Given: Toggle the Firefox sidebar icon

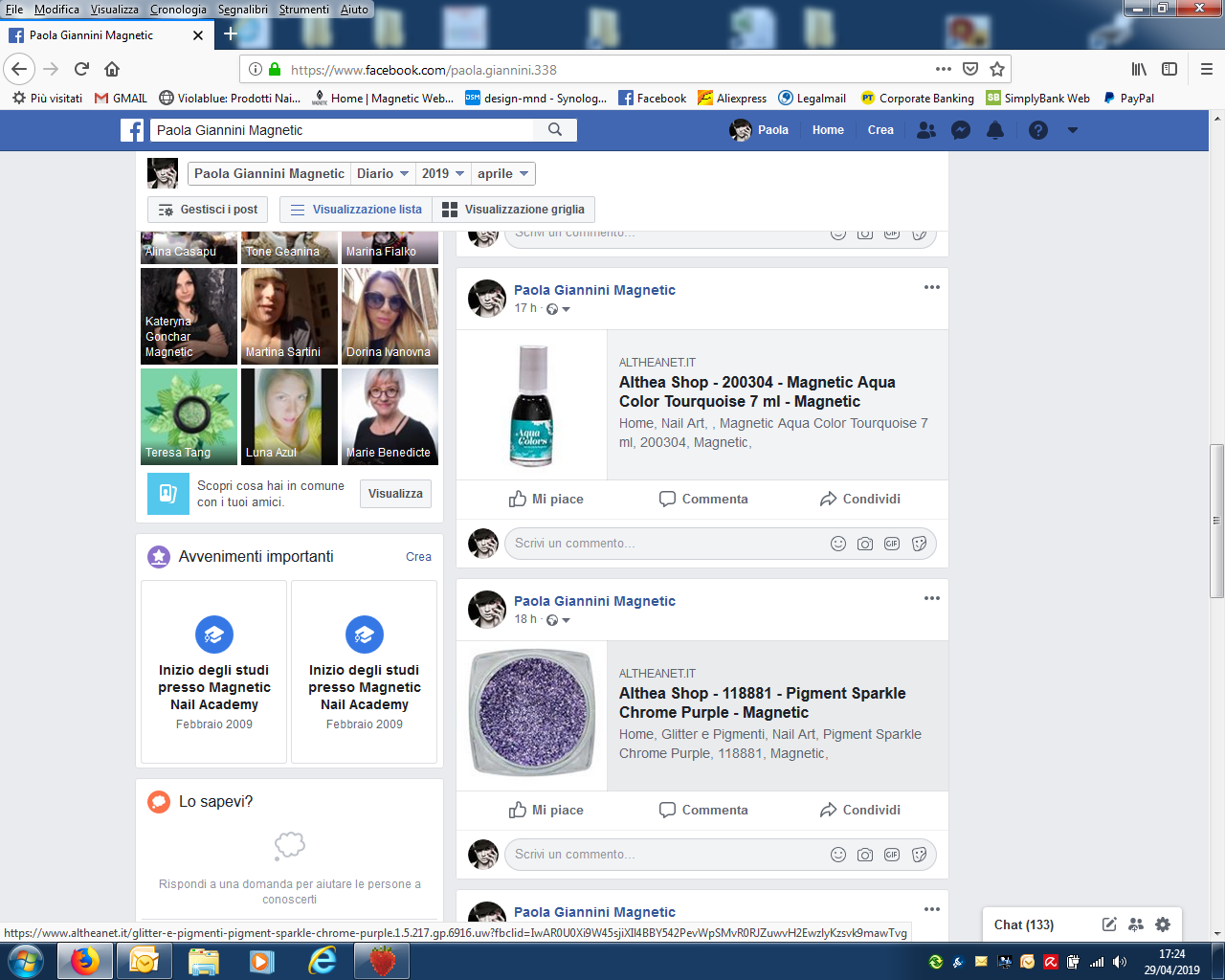Looking at the screenshot, I should (x=1169, y=69).
